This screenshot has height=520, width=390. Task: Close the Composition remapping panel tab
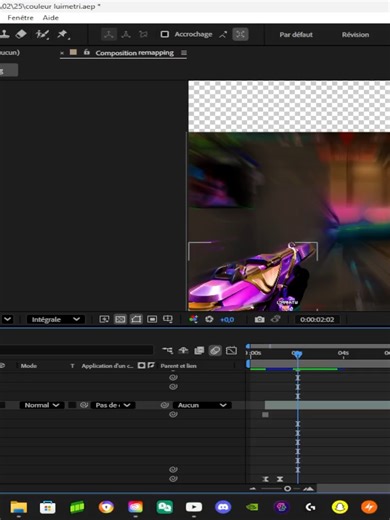click(62, 53)
